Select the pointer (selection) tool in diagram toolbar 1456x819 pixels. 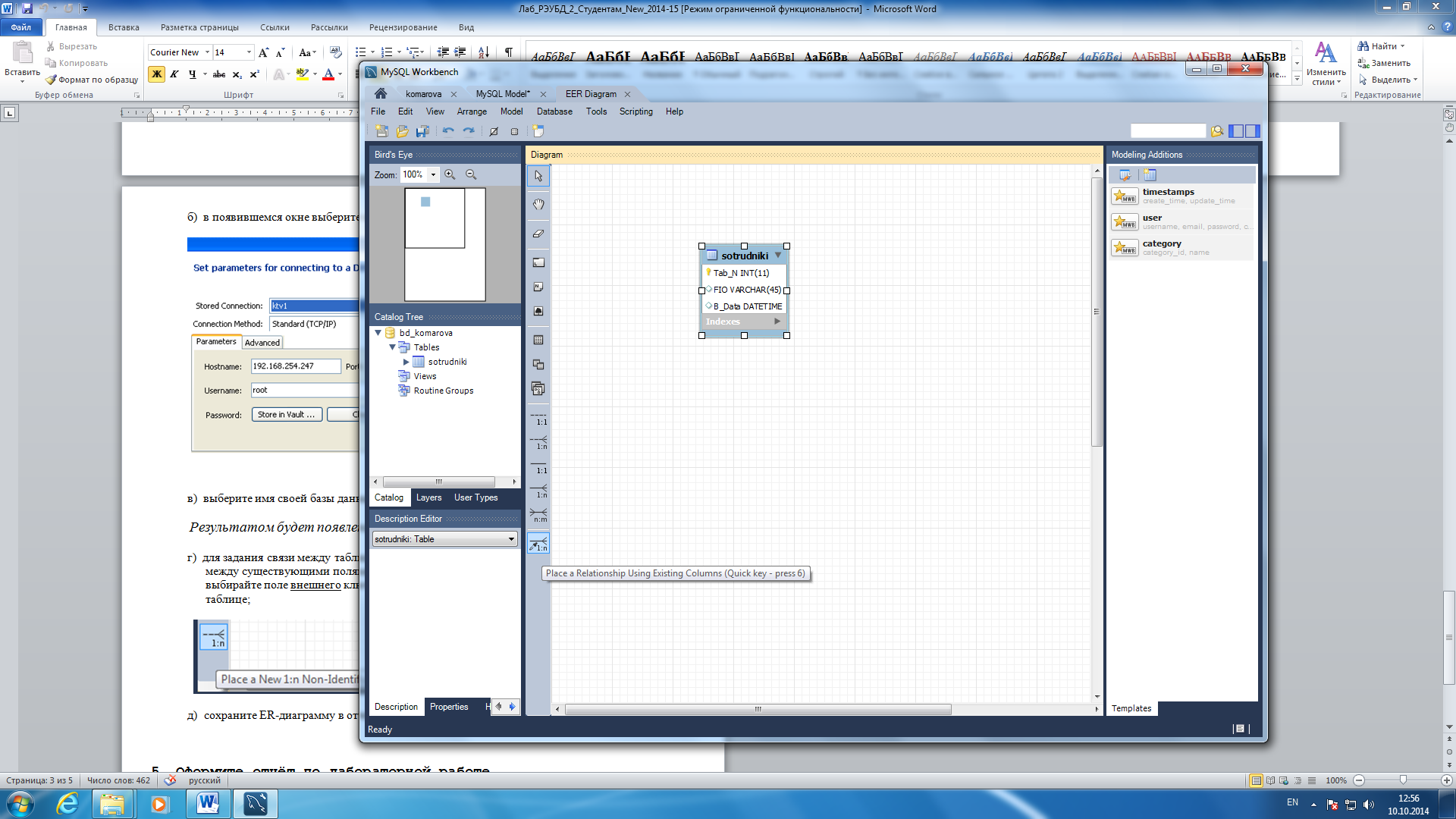click(x=538, y=176)
